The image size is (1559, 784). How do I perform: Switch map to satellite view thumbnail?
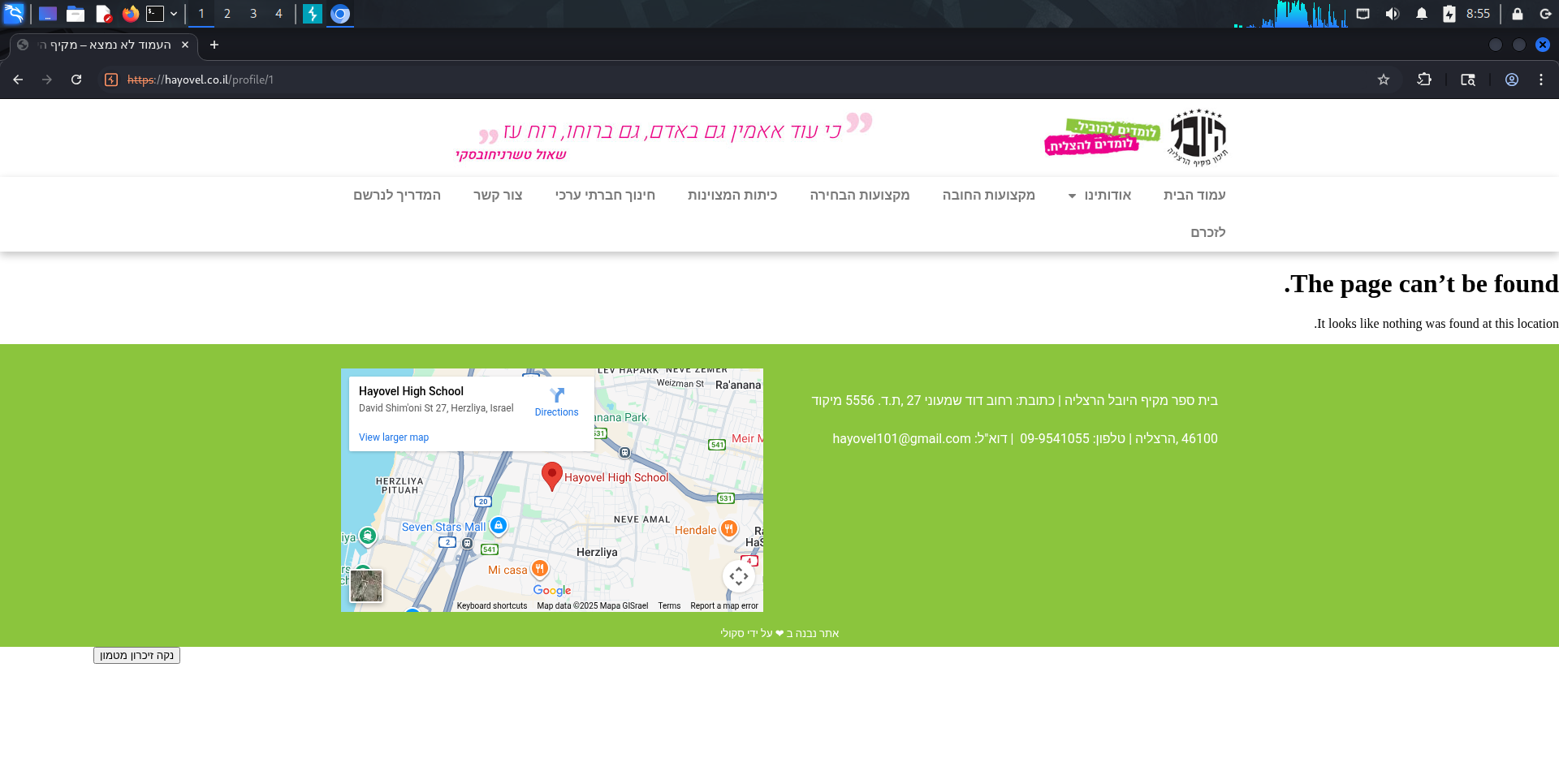pos(366,586)
